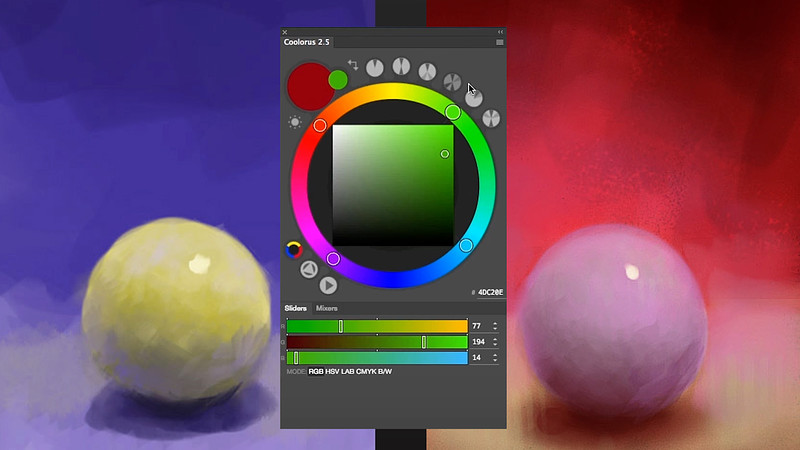This screenshot has width=800, height=450.
Task: Click the play arrow circular button
Action: tap(327, 285)
